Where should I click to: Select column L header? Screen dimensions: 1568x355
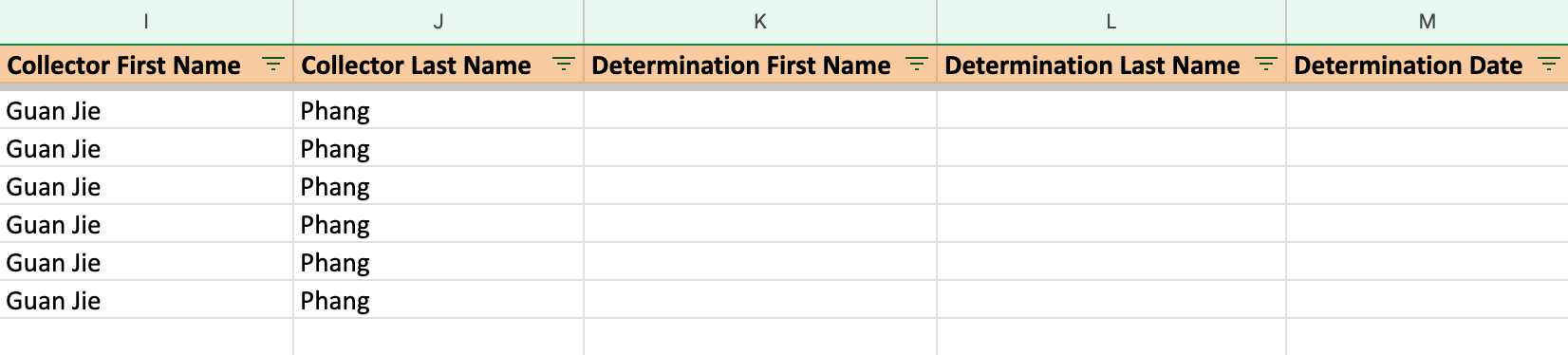(1111, 22)
